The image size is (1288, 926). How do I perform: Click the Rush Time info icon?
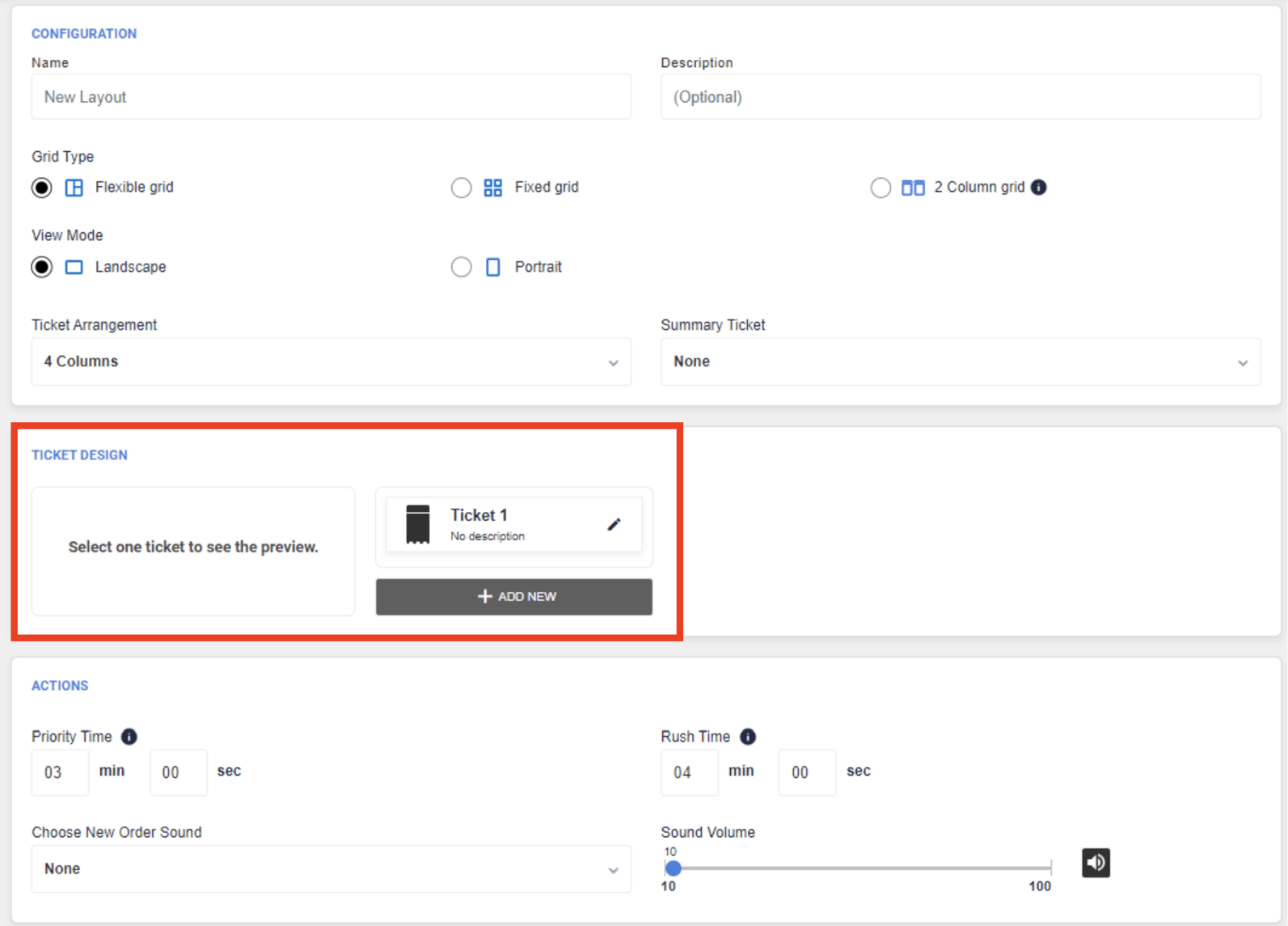(x=748, y=737)
